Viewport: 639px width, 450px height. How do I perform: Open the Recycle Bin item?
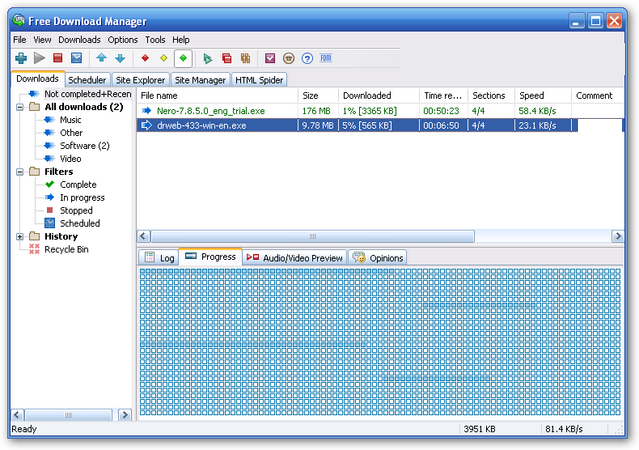[66, 249]
